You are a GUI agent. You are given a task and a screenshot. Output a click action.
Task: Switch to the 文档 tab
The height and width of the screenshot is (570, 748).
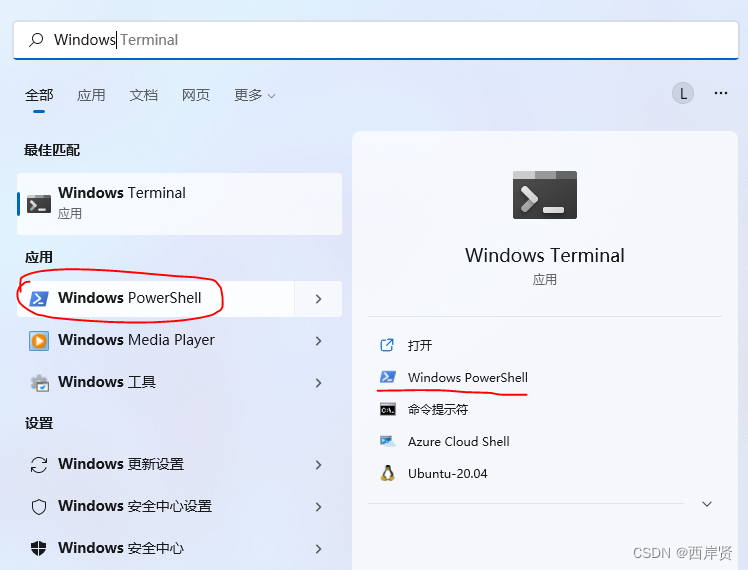[x=144, y=95]
